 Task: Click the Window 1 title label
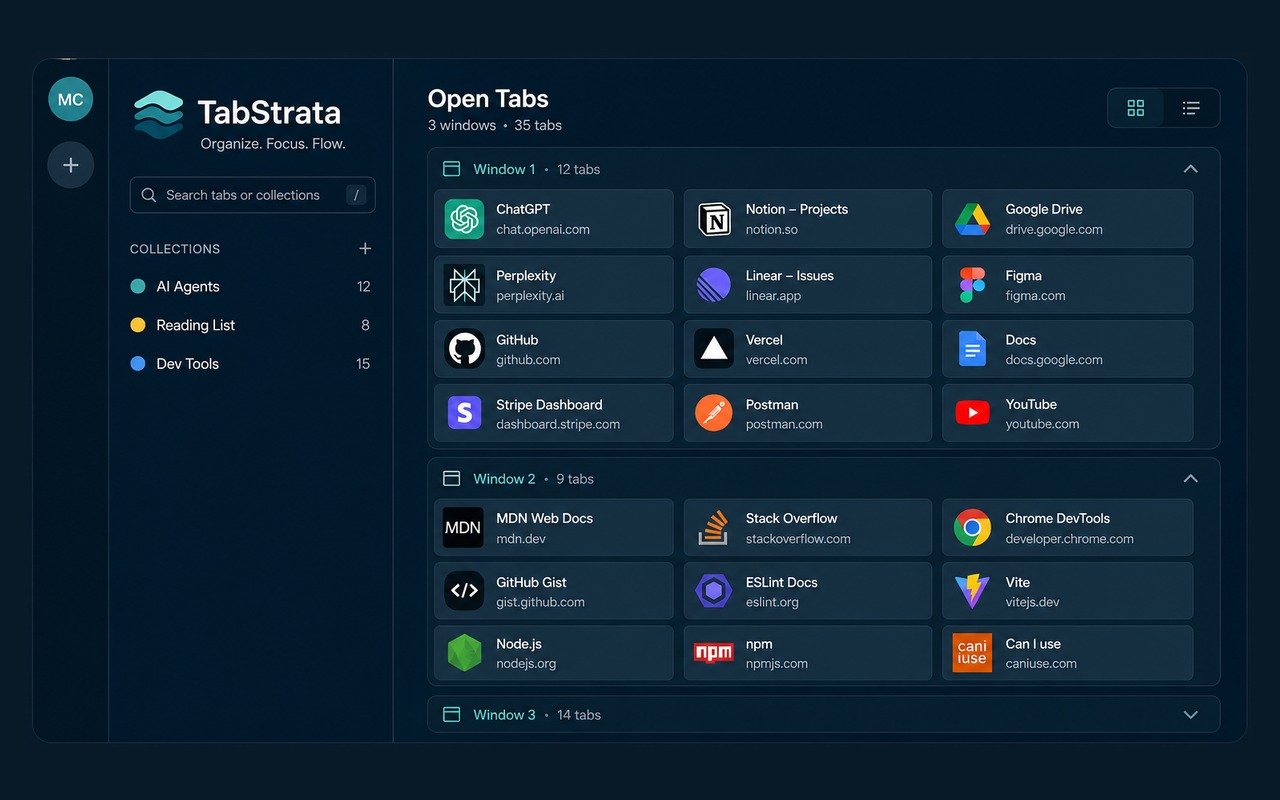(504, 169)
